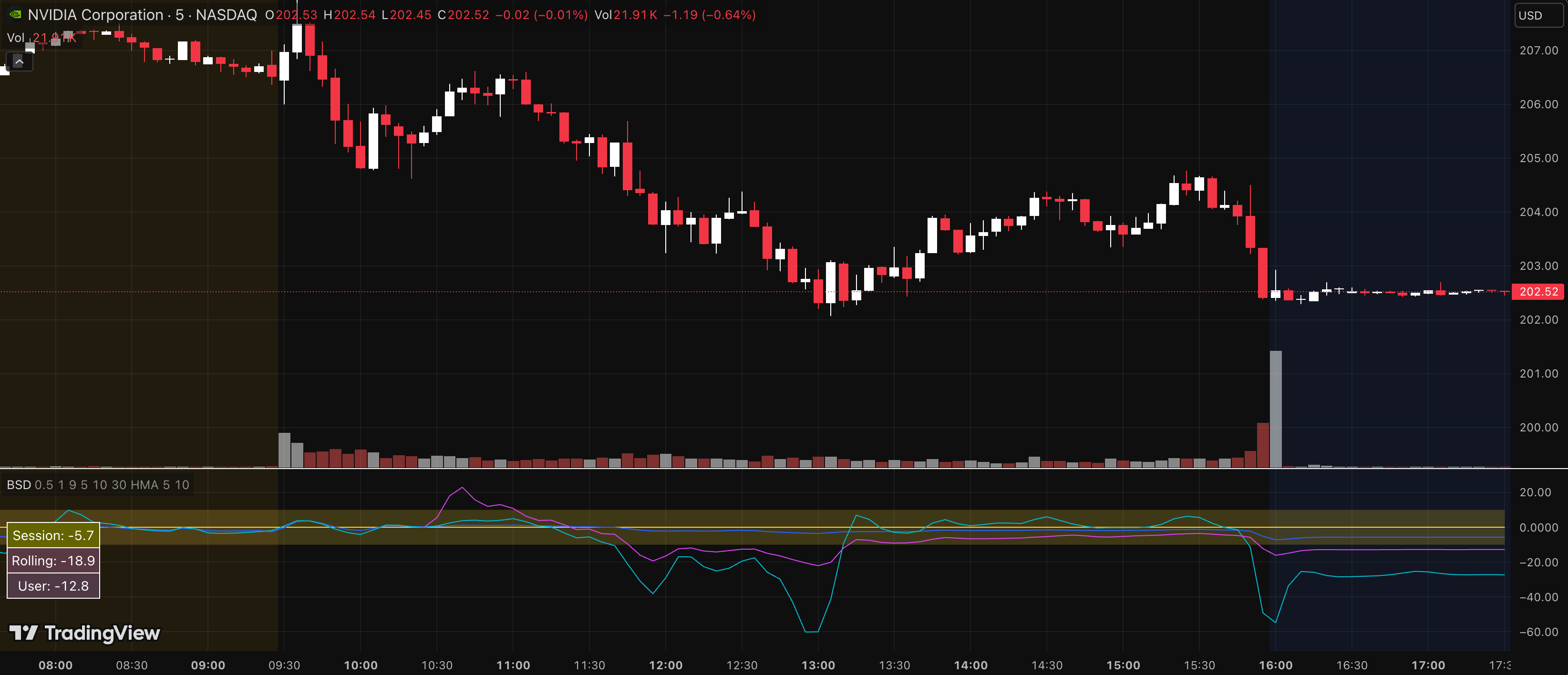This screenshot has width=1568, height=675.
Task: Select the BSD indicator legend
Action: pos(19,485)
